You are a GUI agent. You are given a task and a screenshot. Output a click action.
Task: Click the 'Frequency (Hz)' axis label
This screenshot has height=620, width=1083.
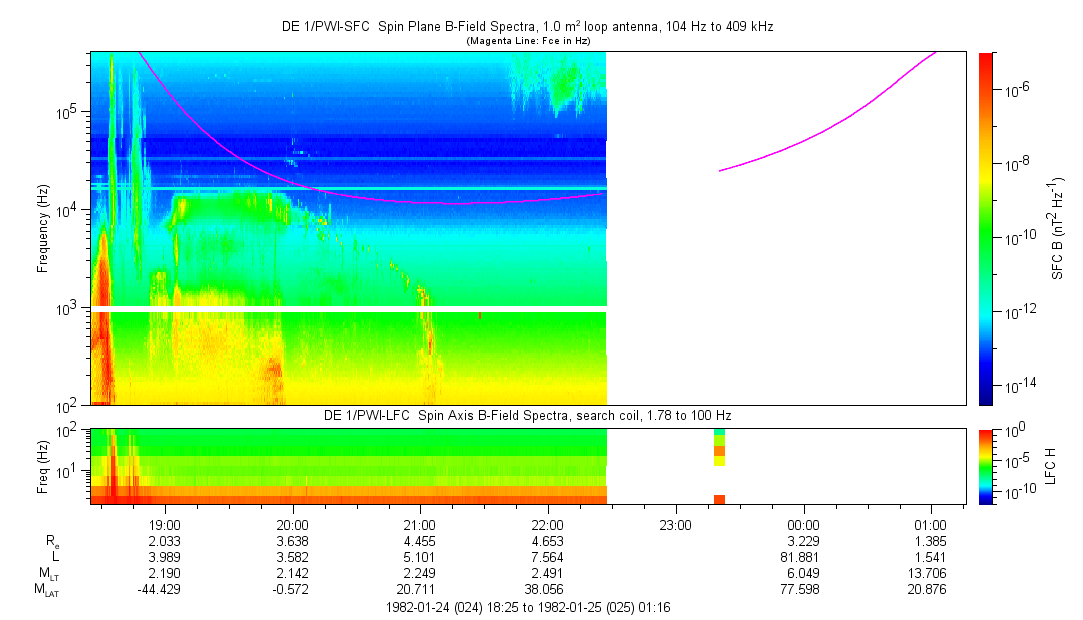pos(43,229)
